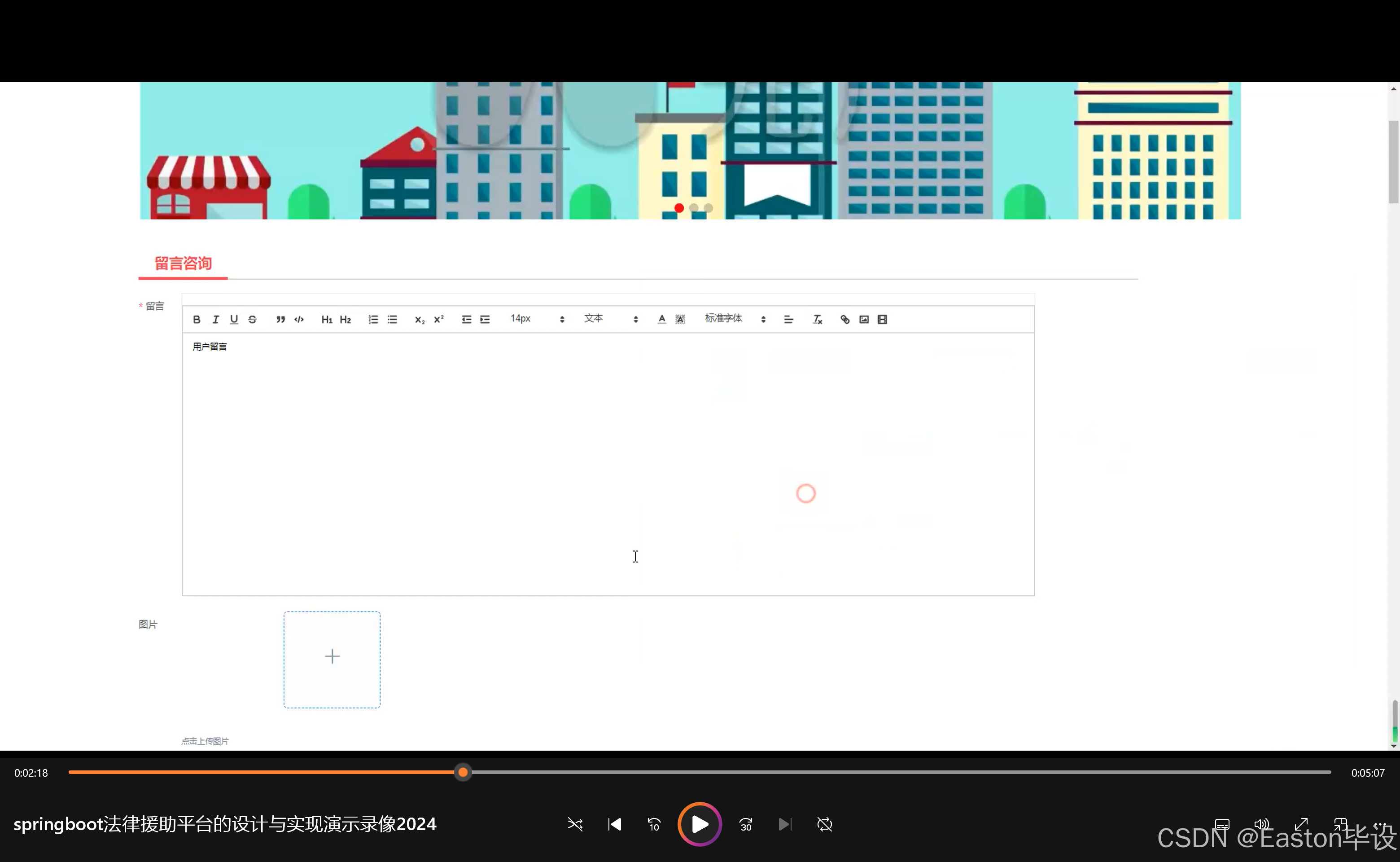Expand the 文本 heading style dropdown
Image resolution: width=1400 pixels, height=862 pixels.
tap(610, 319)
